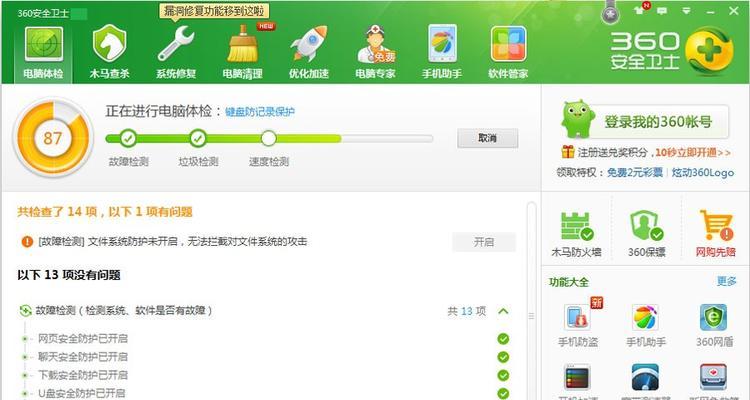750x400 pixels.
Task: Open the 电脑体检 radar icon tab
Action: click(44, 52)
